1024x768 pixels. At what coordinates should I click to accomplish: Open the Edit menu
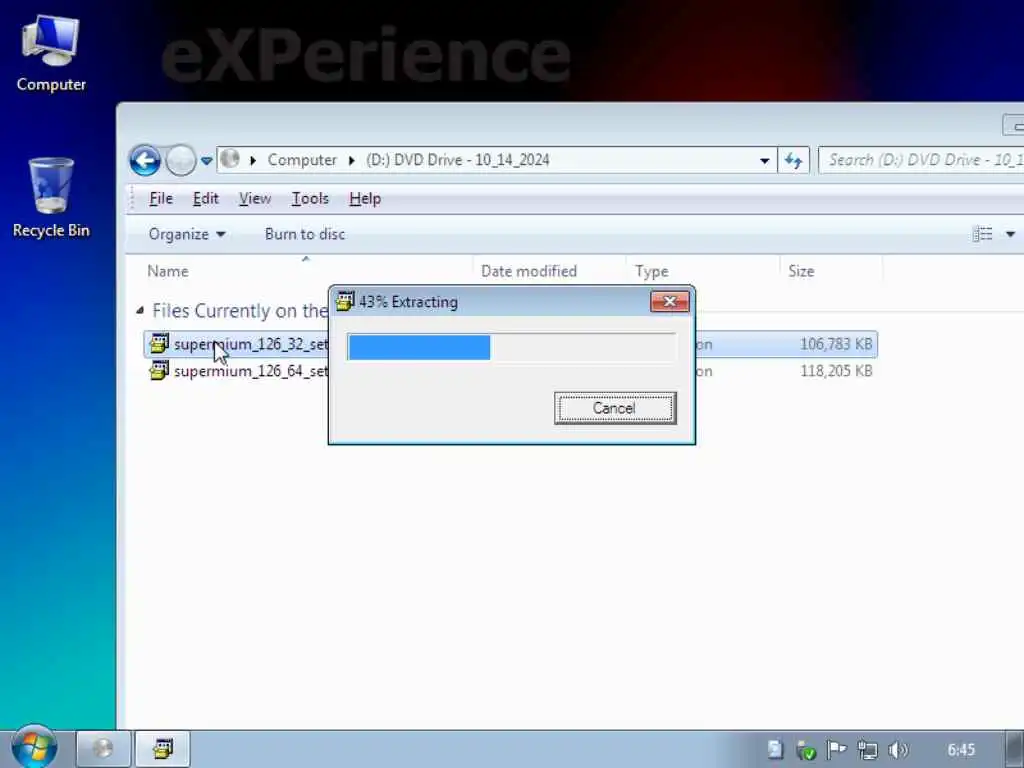point(206,199)
